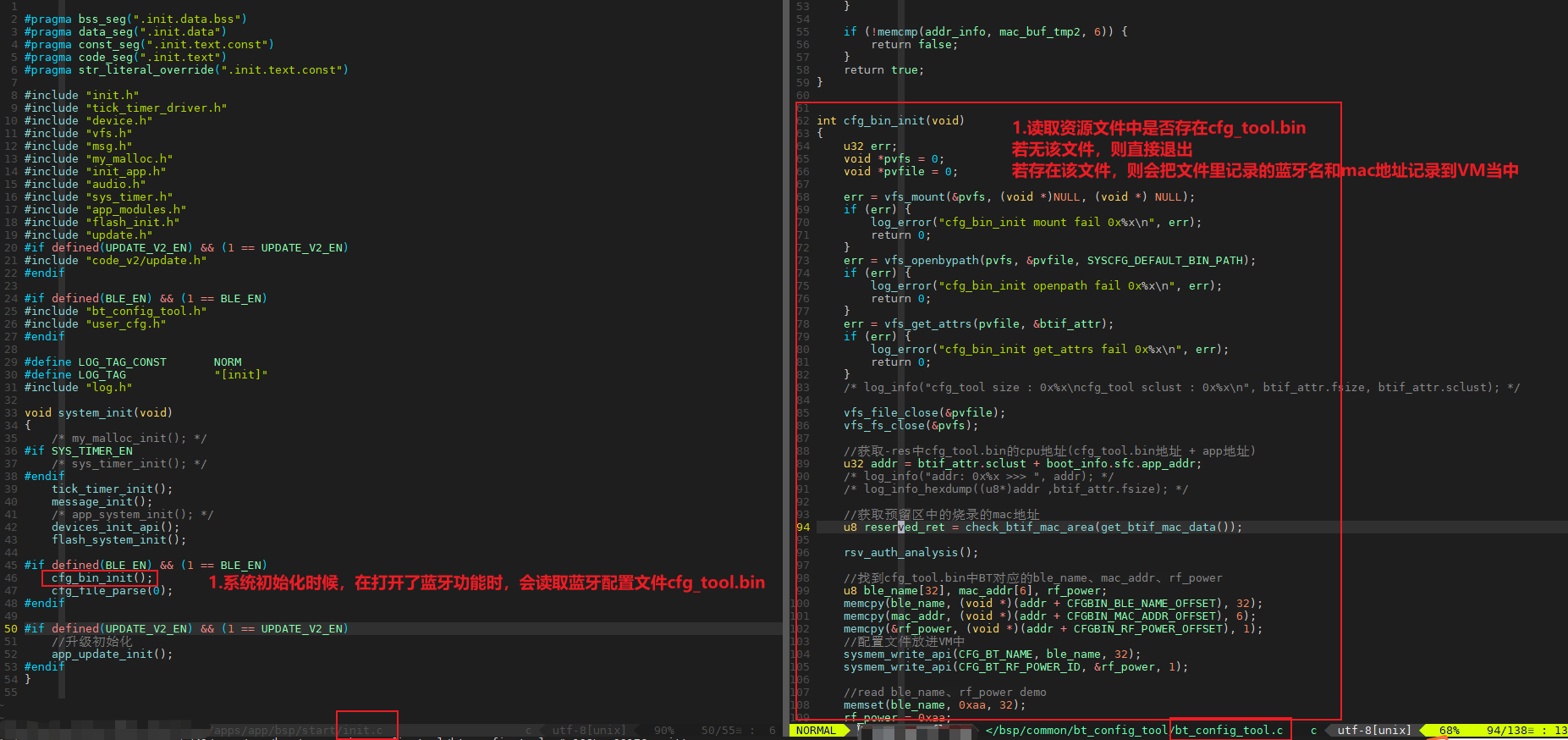
Task: Click u32 addr = btif_attr.sclust line
Action: (1022, 463)
